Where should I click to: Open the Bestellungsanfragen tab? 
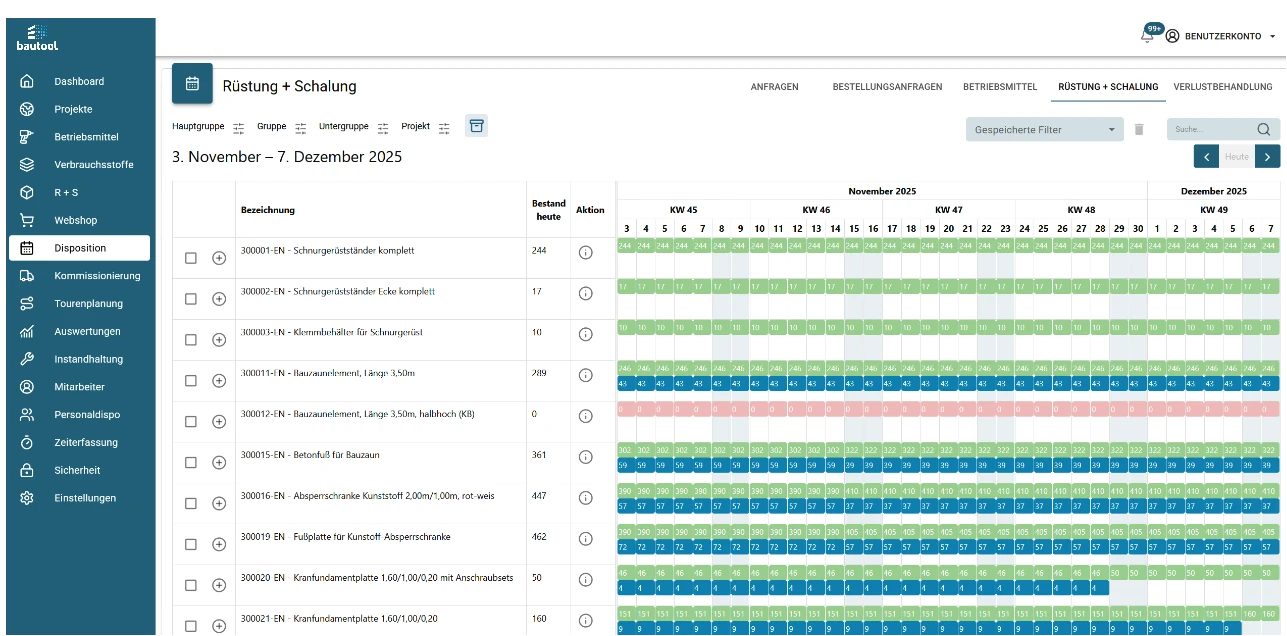point(887,87)
